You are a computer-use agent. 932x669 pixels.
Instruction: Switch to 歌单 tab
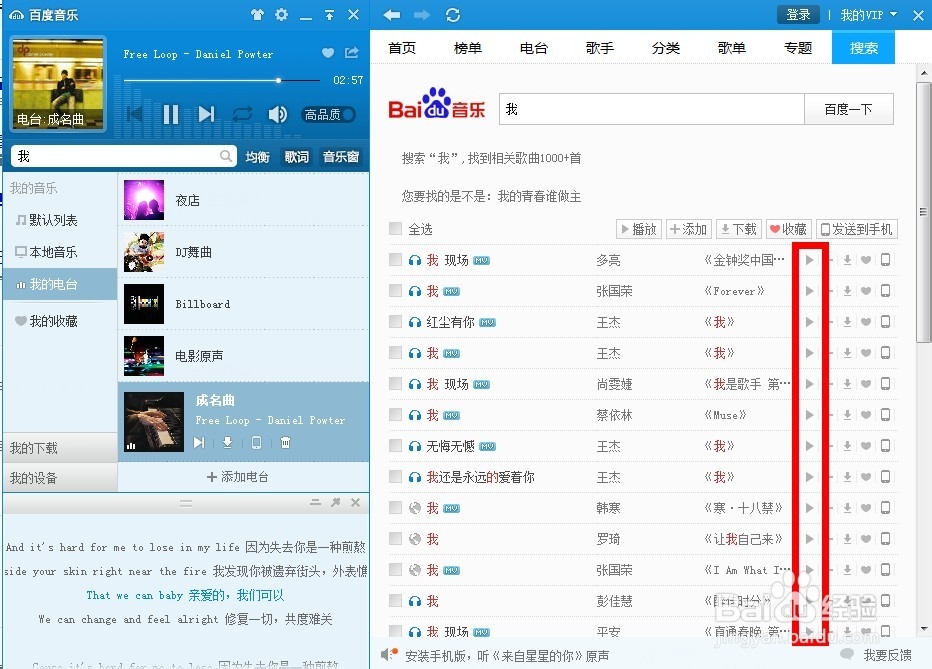[x=732, y=48]
